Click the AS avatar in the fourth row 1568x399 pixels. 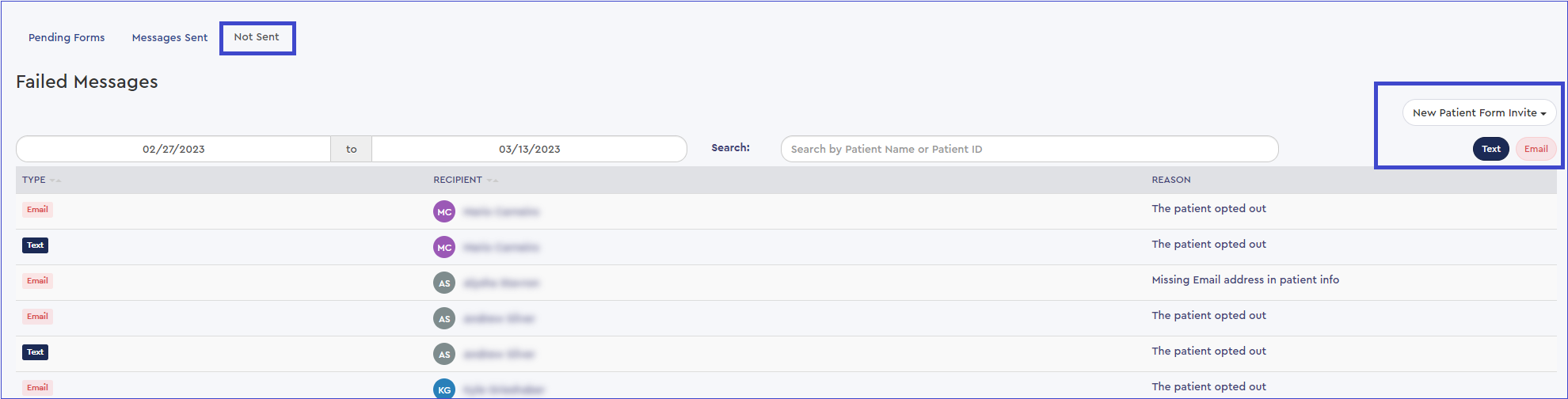[x=444, y=318]
